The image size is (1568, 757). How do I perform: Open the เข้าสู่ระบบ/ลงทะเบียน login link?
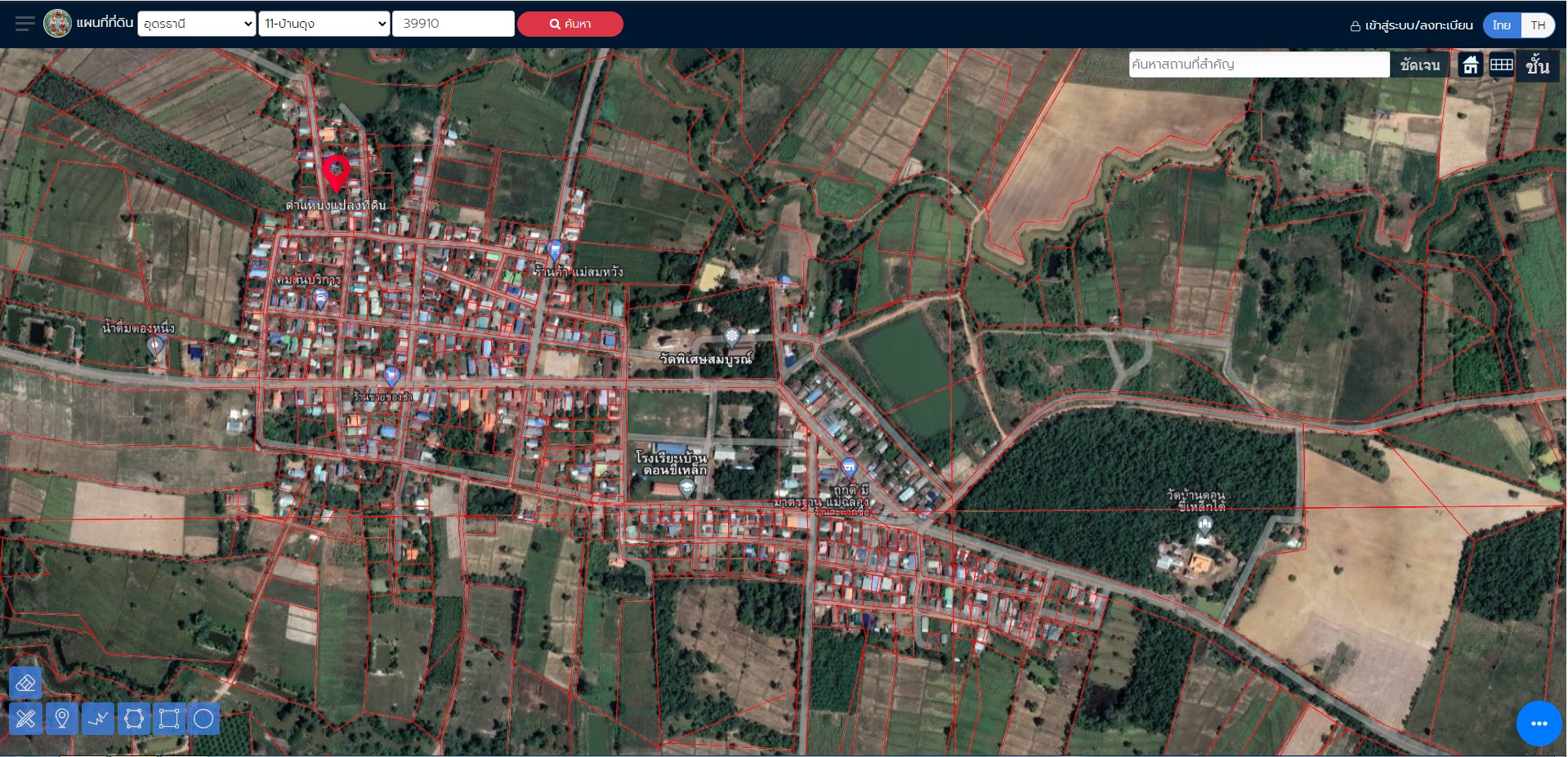pos(1411,25)
